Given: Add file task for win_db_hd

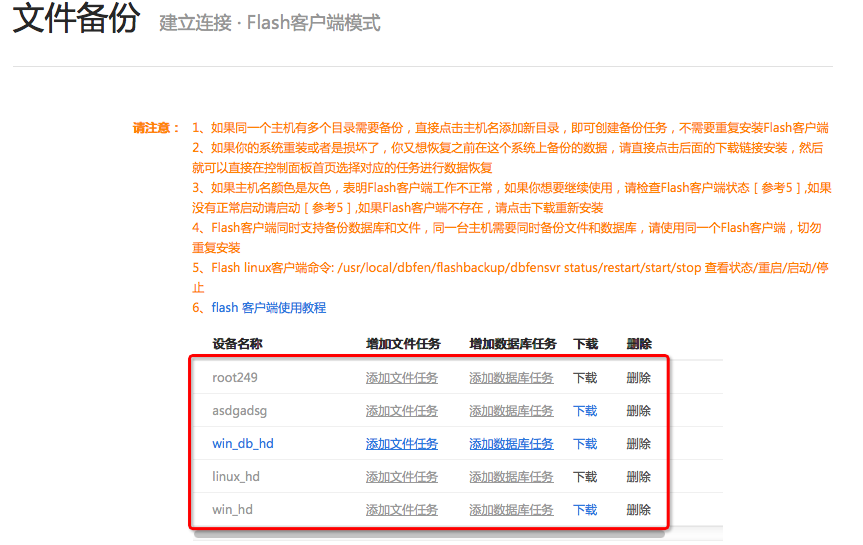Looking at the screenshot, I should point(401,444).
